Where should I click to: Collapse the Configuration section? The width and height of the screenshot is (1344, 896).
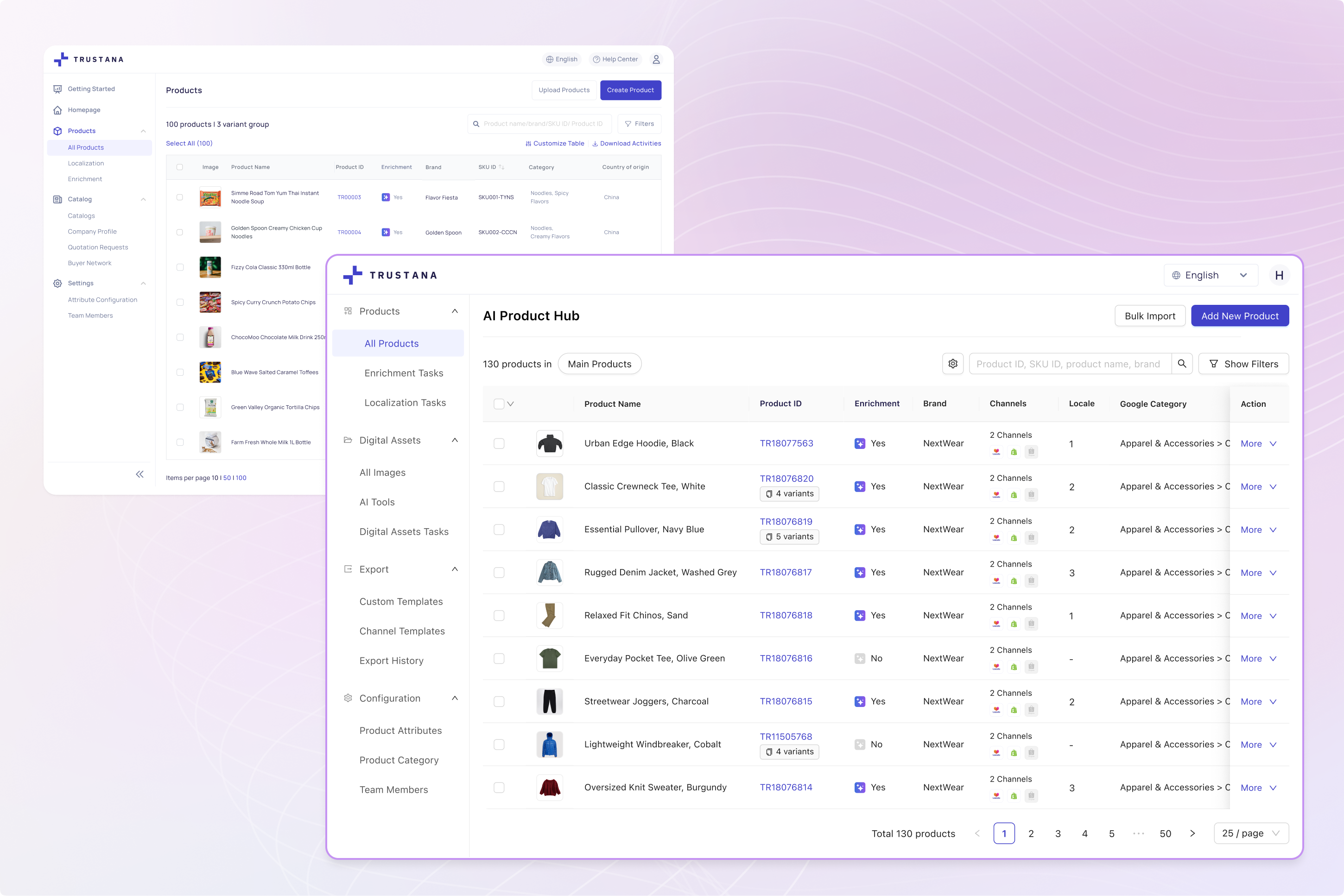click(x=455, y=698)
